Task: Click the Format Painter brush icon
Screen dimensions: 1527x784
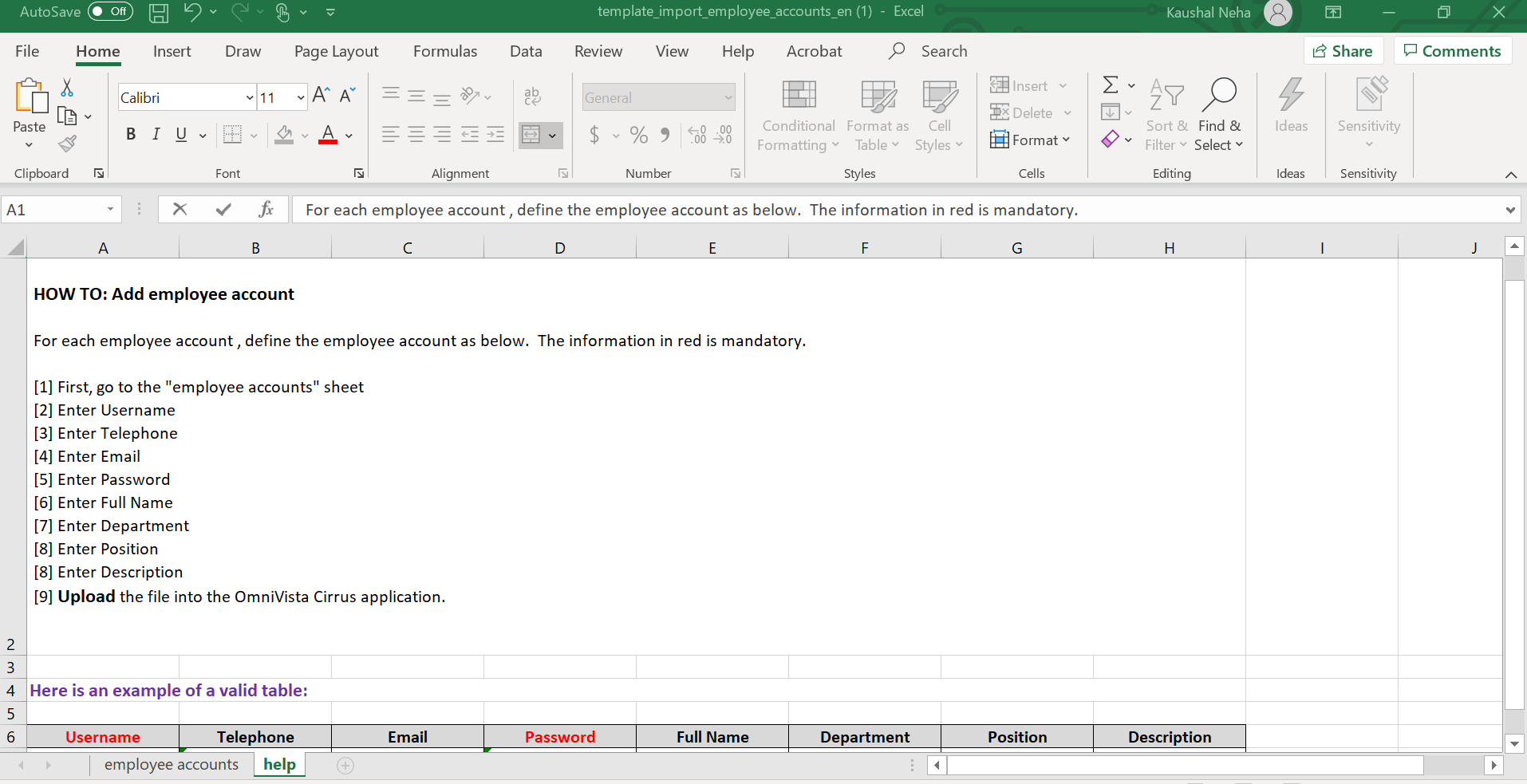Action: [68, 144]
